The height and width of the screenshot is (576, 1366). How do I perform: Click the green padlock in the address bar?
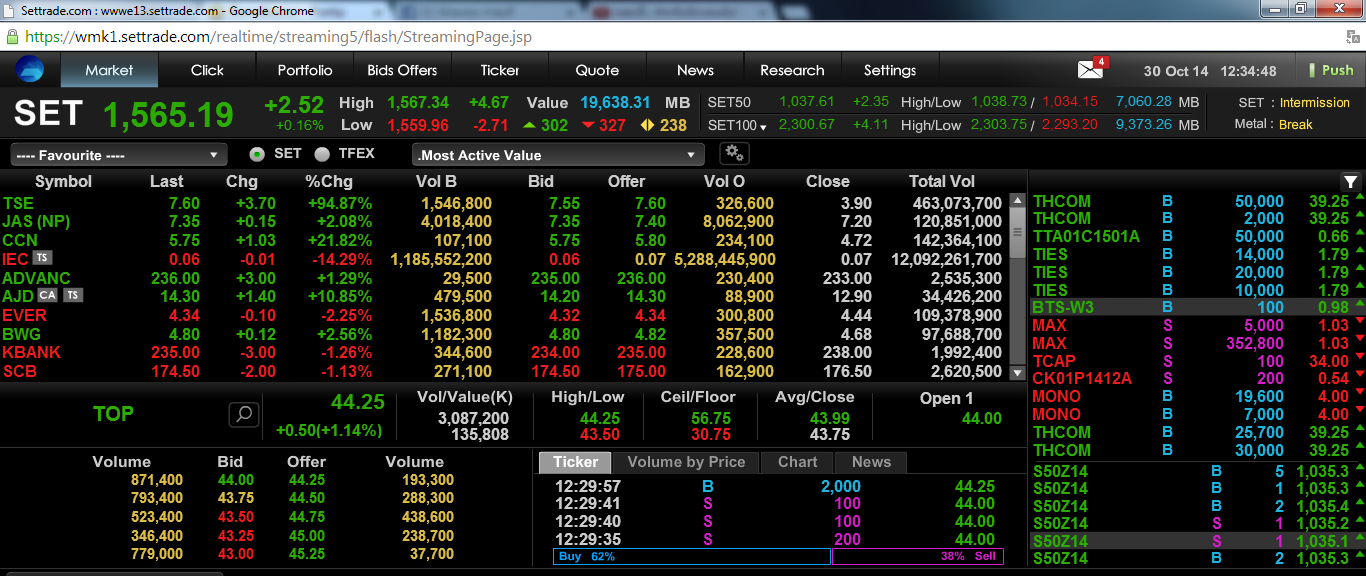coord(12,37)
